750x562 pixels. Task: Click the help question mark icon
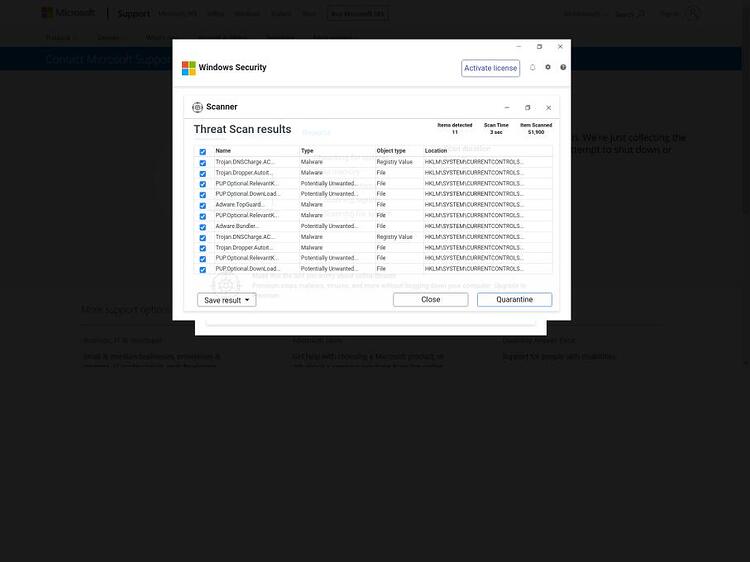[x=563, y=67]
